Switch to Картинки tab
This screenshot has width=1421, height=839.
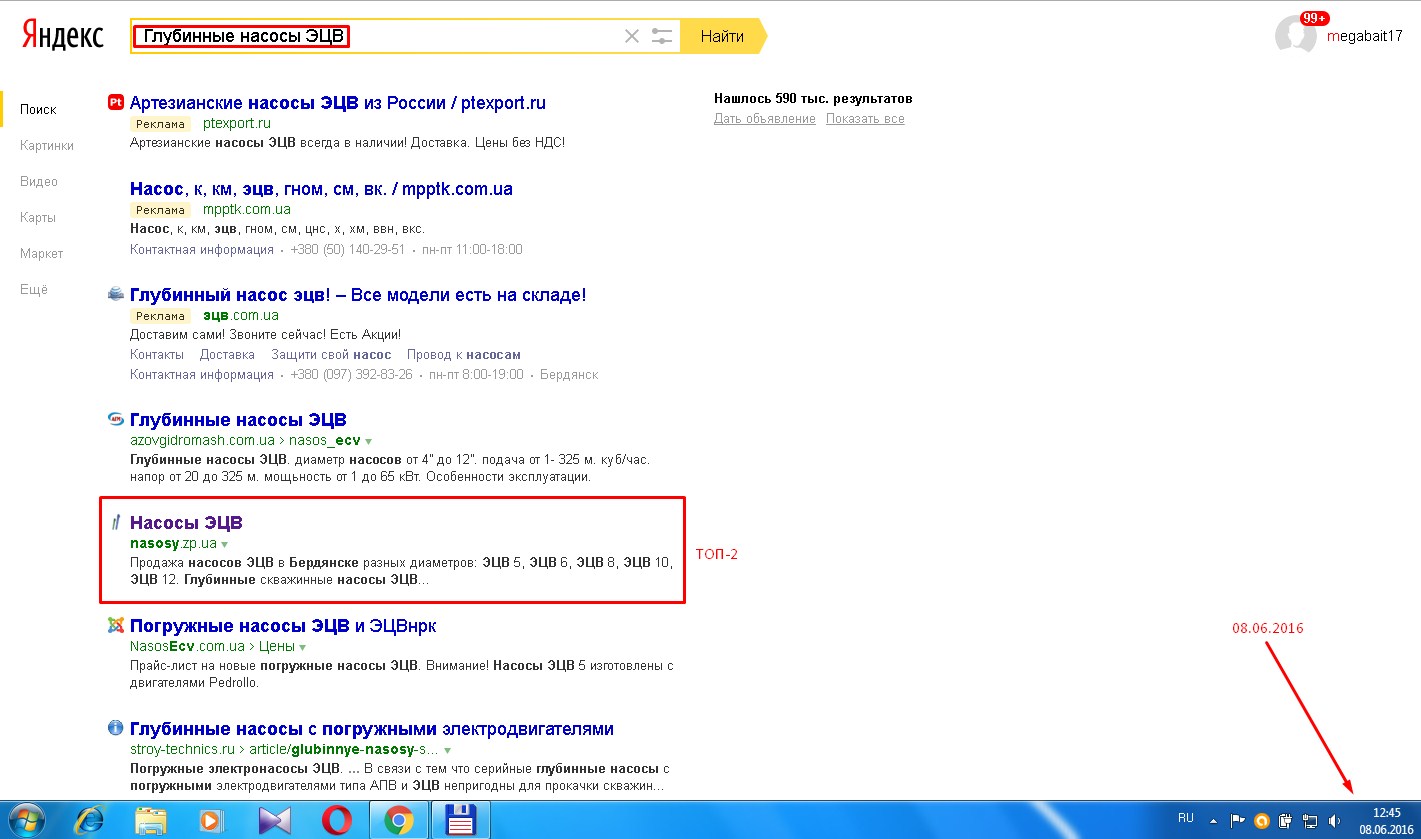47,145
